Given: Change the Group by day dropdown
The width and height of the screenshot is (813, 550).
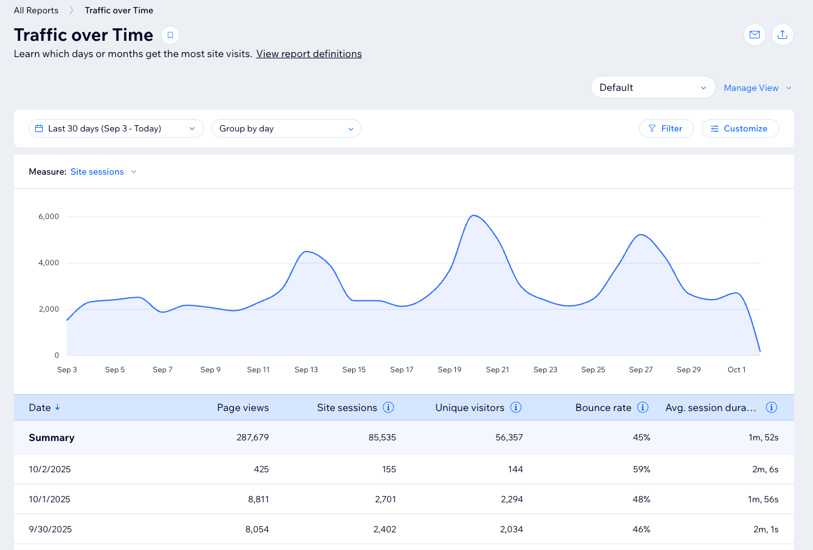Looking at the screenshot, I should click(286, 129).
